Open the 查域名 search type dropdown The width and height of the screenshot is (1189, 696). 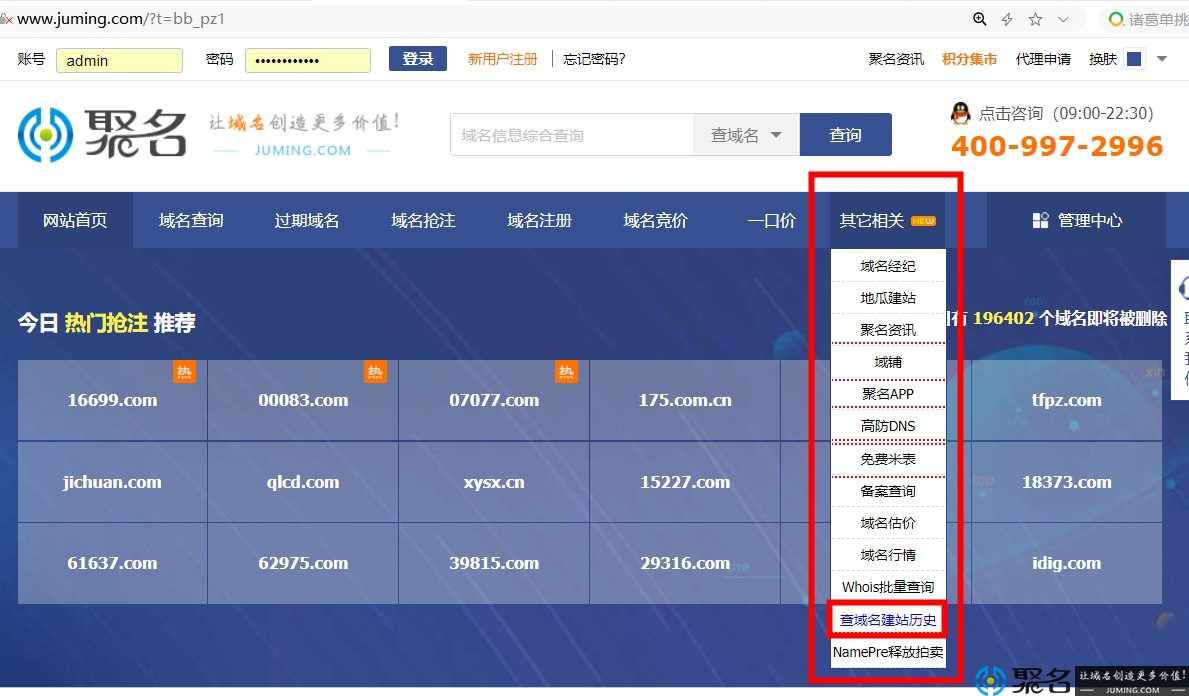pos(746,135)
